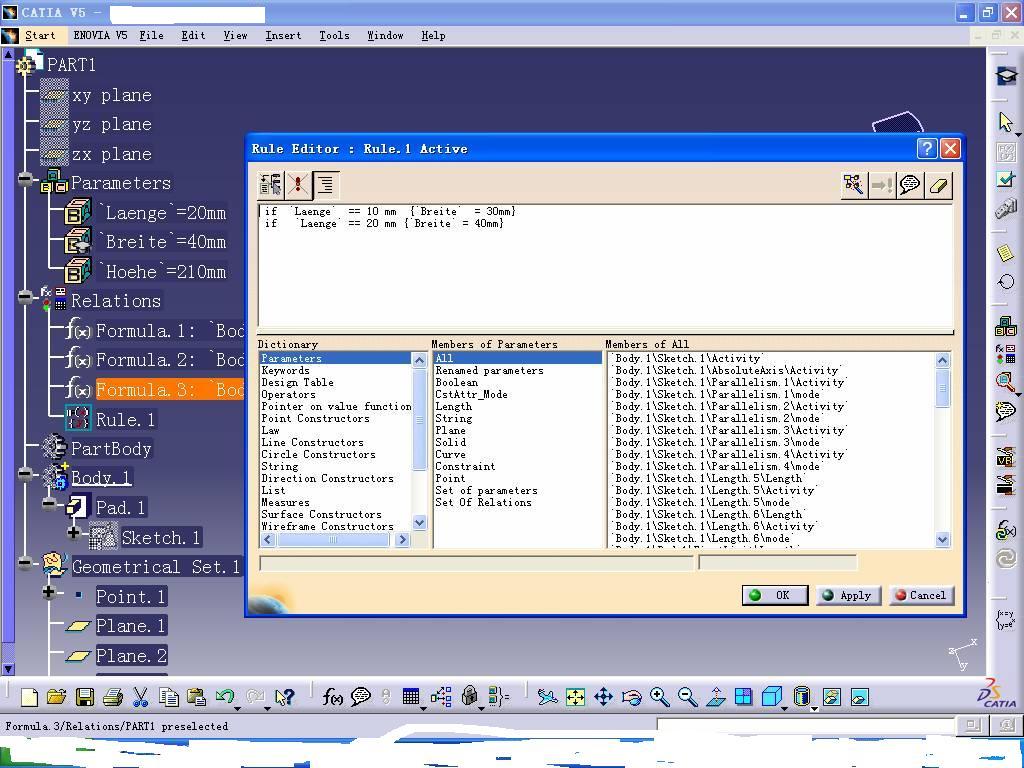Open the Formula f(x) tool in bottom toolbar
Image resolution: width=1024 pixels, height=768 pixels.
332,697
